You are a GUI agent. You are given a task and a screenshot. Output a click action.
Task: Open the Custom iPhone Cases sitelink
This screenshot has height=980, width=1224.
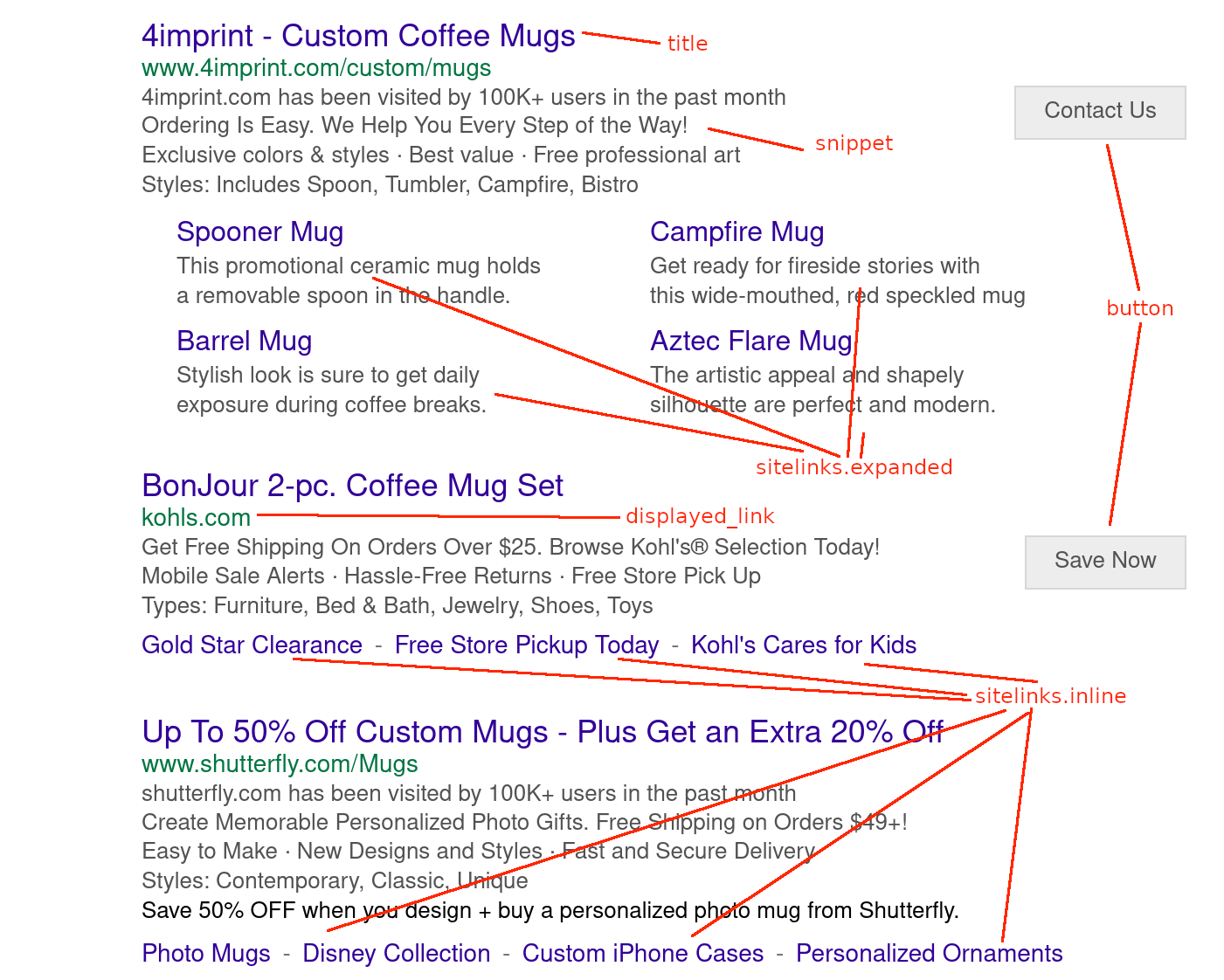pos(642,954)
